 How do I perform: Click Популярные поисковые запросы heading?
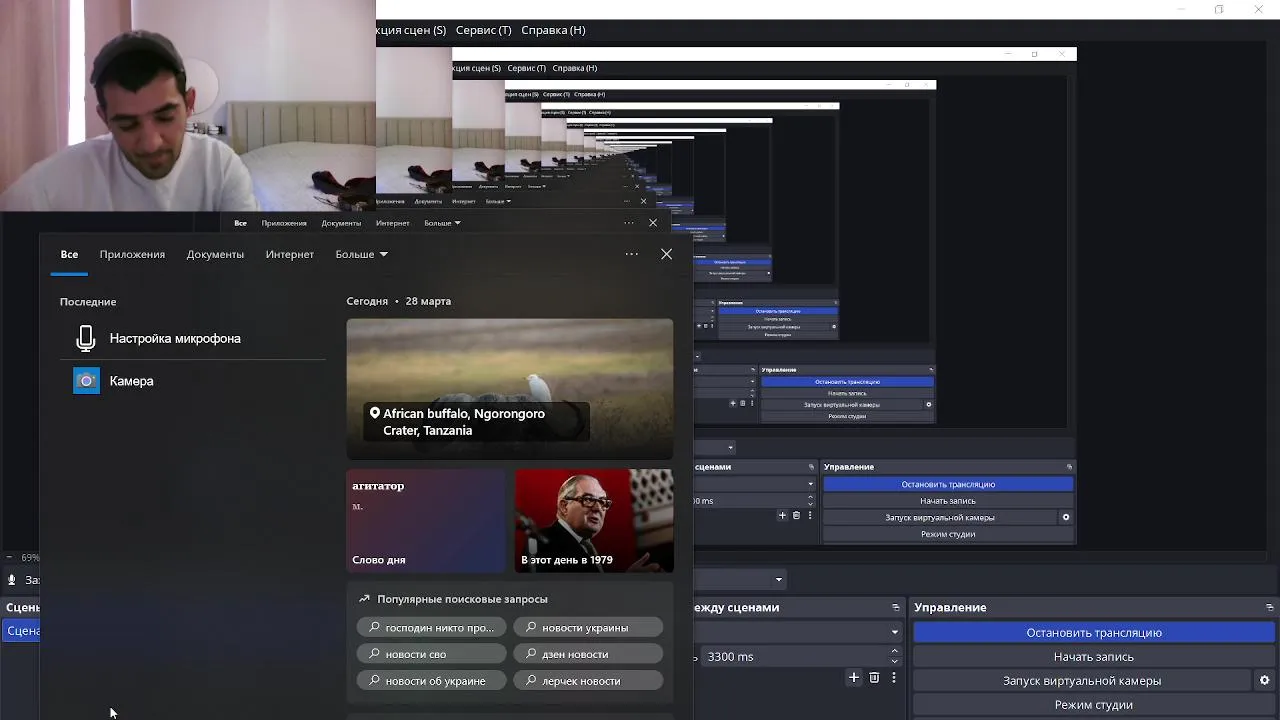(x=462, y=599)
